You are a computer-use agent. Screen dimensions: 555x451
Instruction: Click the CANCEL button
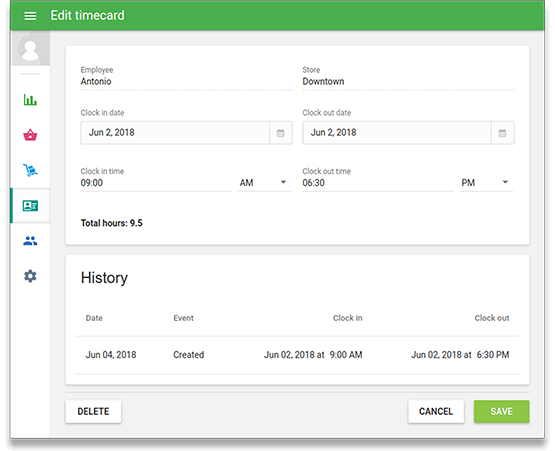click(436, 411)
